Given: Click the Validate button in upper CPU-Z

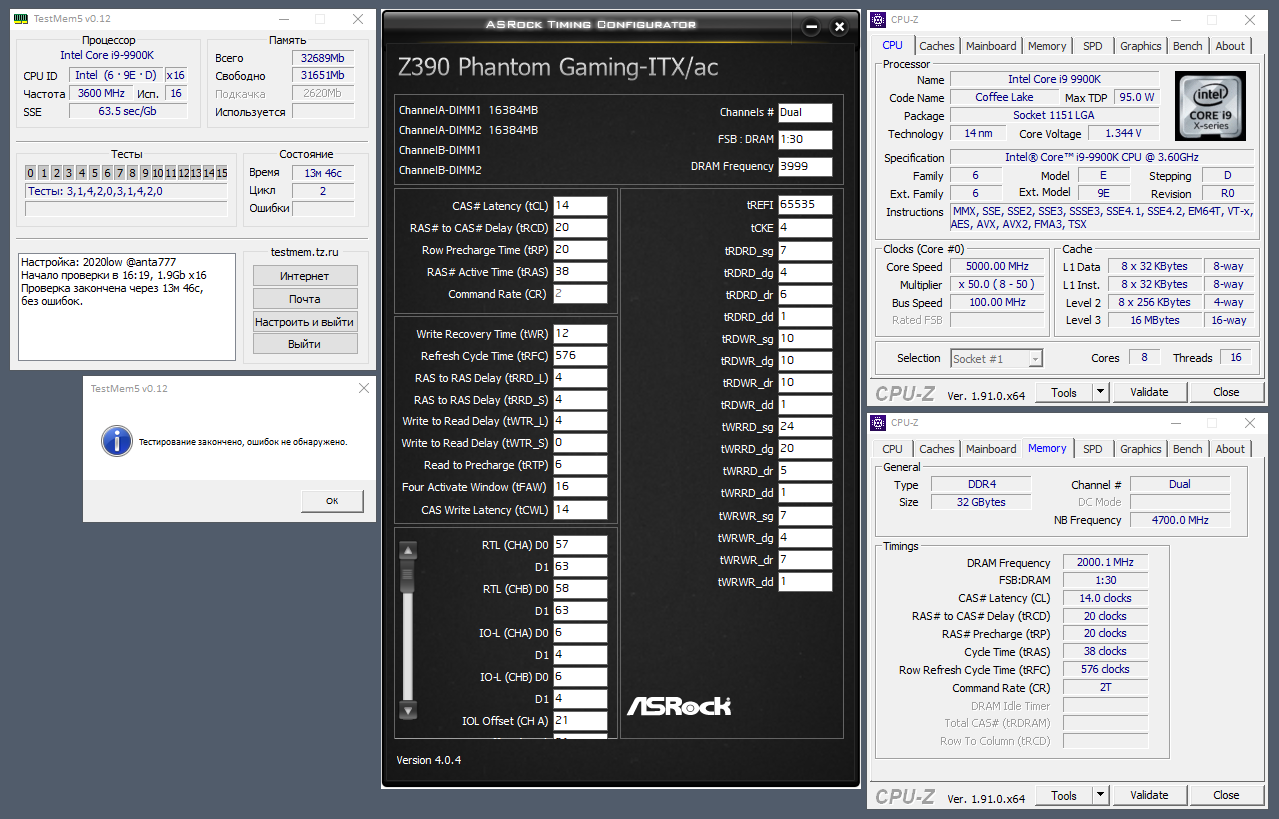Looking at the screenshot, I should 1149,392.
